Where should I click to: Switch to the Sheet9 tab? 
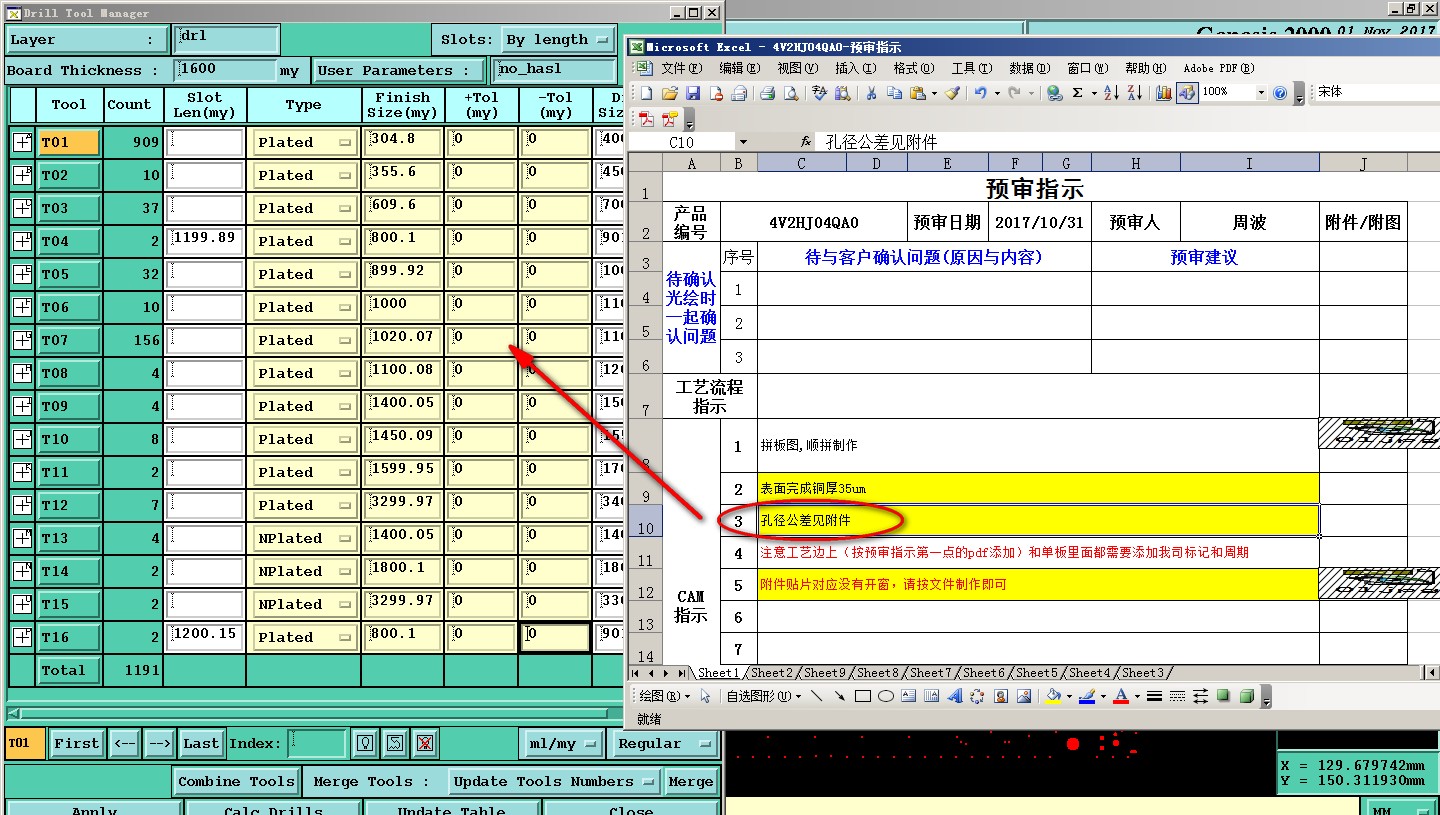824,673
